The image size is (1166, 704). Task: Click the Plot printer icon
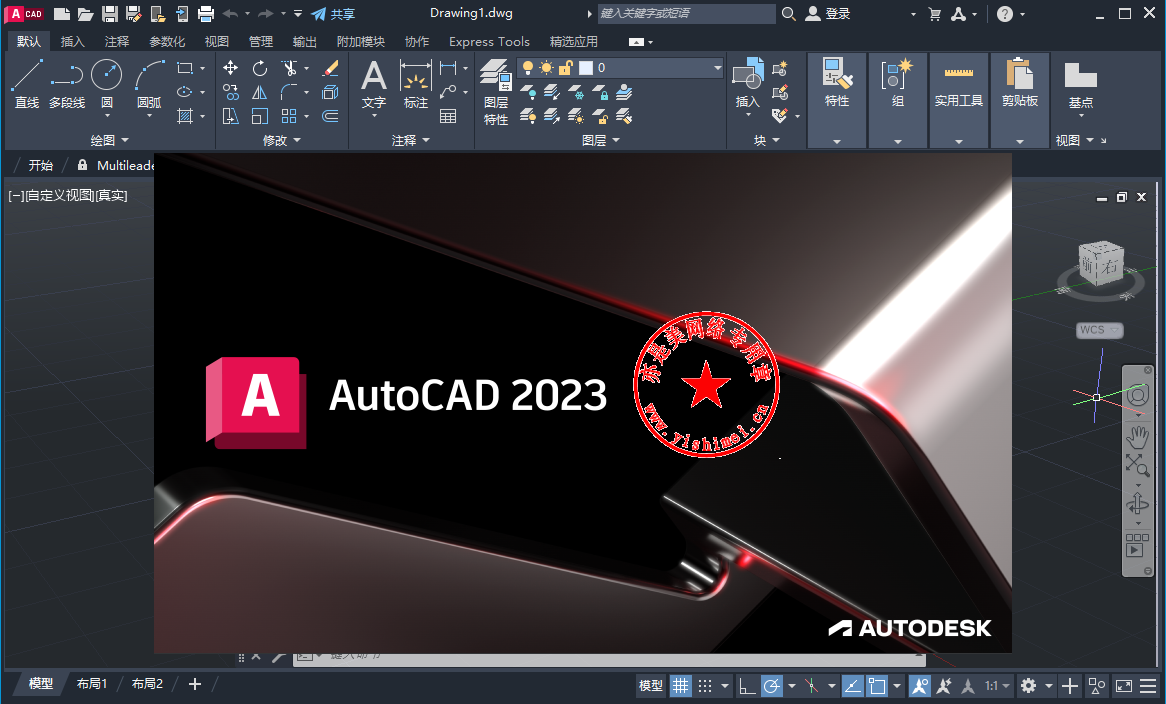[x=206, y=13]
